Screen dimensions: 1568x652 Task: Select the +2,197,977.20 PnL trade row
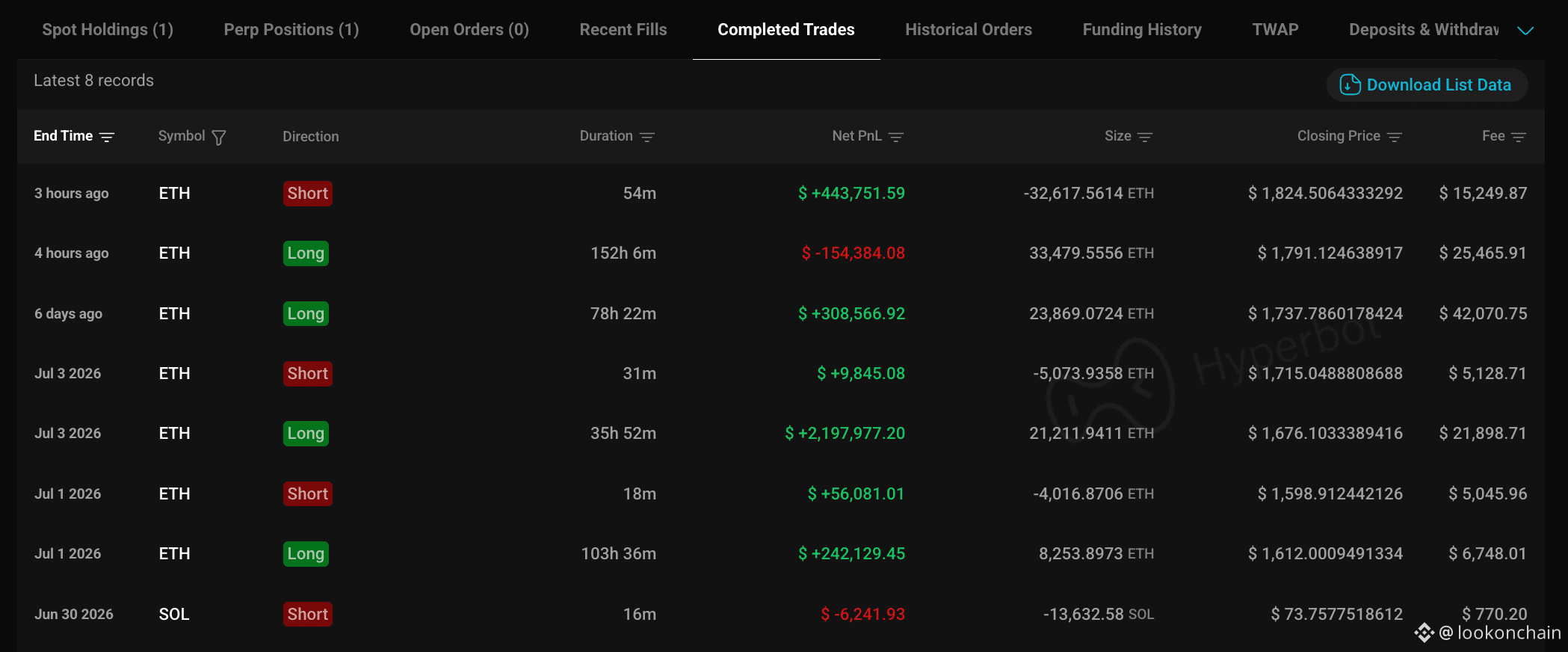tap(781, 433)
